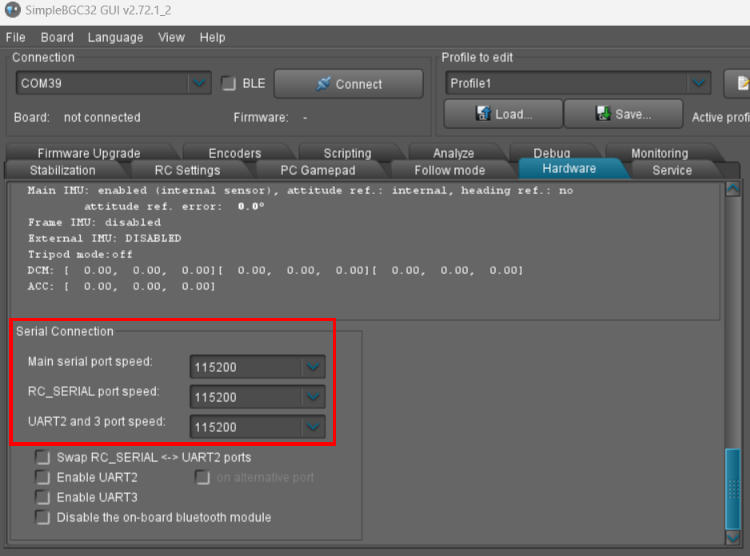
Task: Open the View menu
Action: point(171,37)
